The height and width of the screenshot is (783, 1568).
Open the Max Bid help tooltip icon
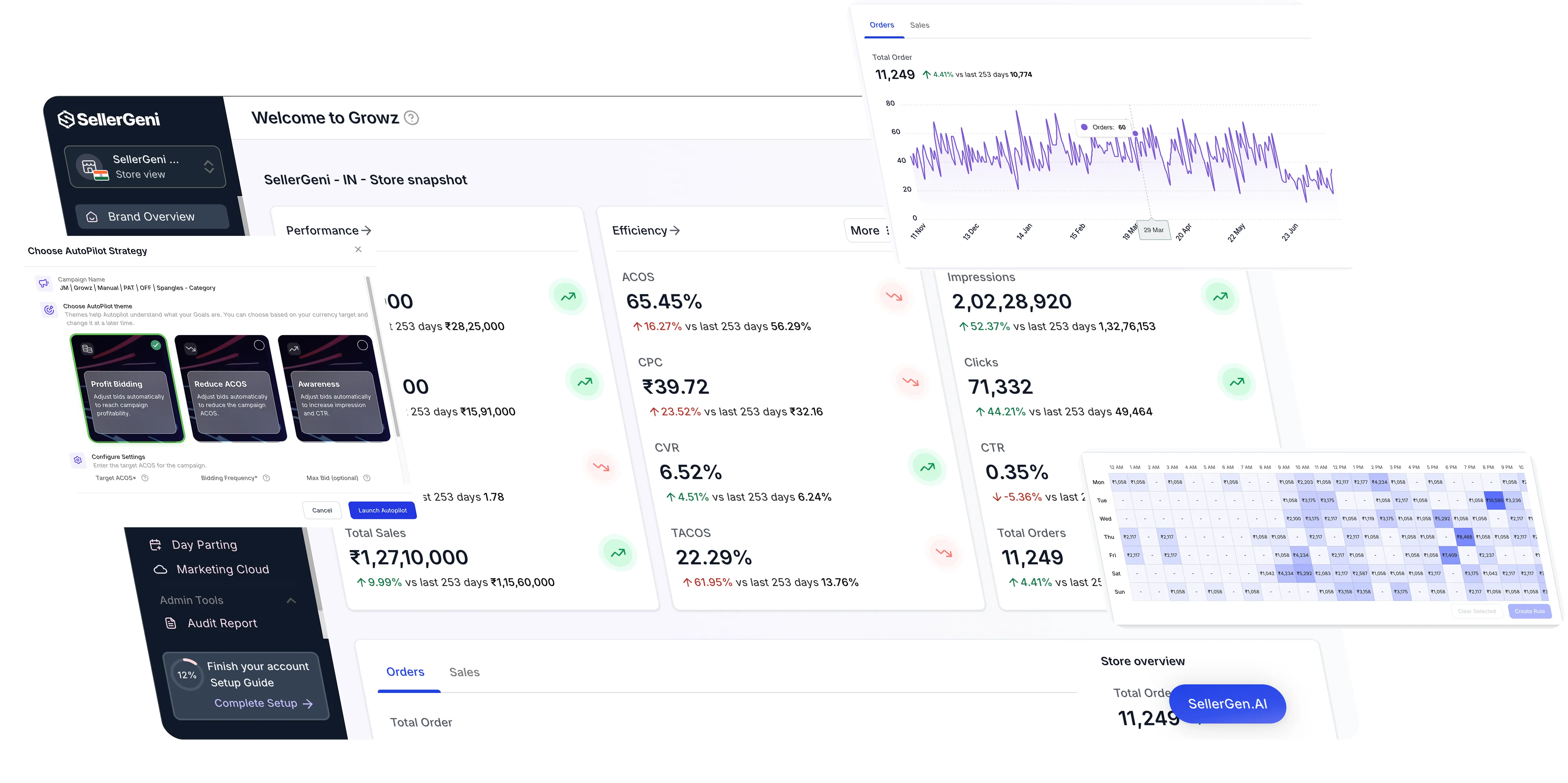coord(367,478)
